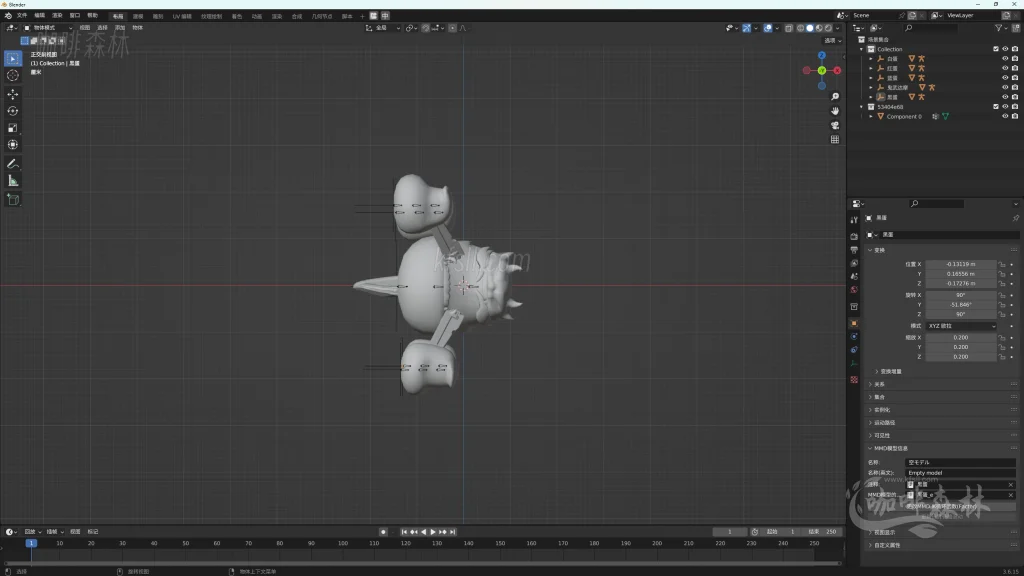This screenshot has width=1024, height=576.
Task: Click the camera view icon in viewport
Action: click(835, 125)
